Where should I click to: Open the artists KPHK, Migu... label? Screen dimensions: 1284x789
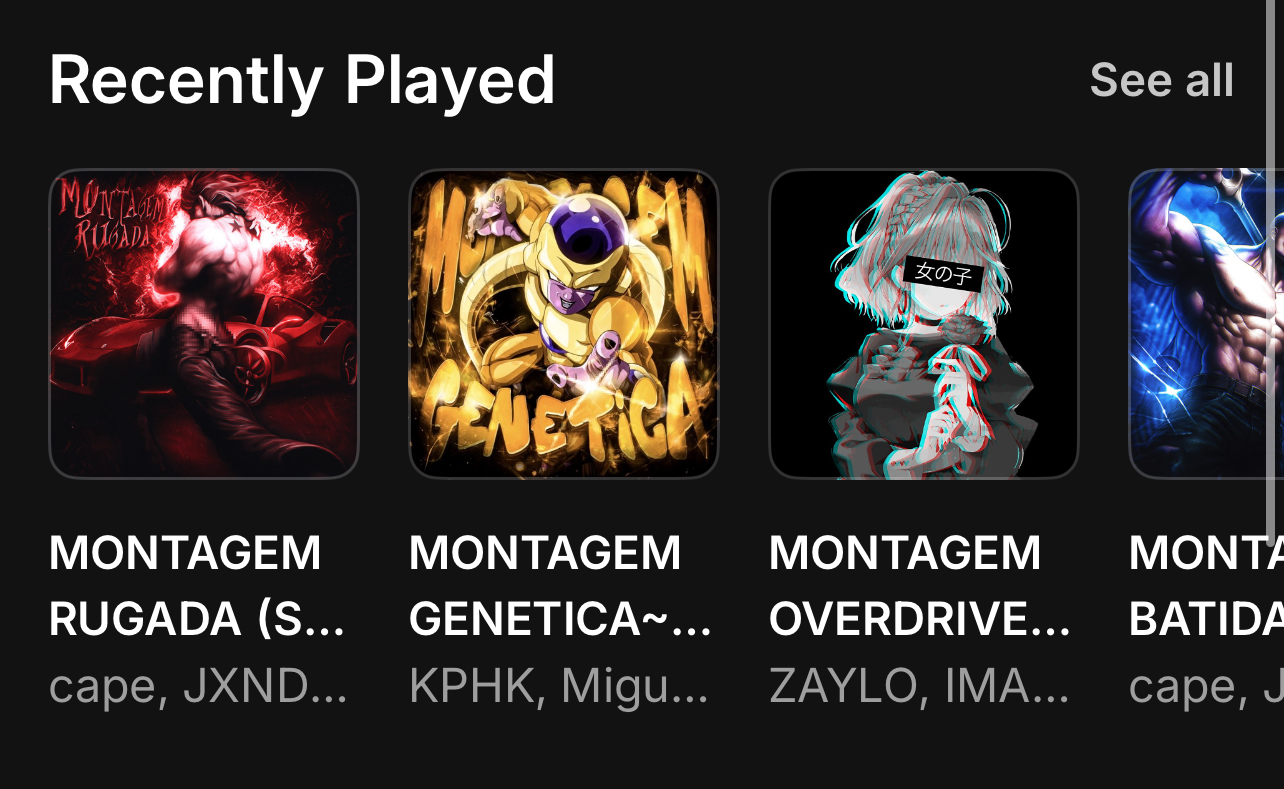[559, 687]
